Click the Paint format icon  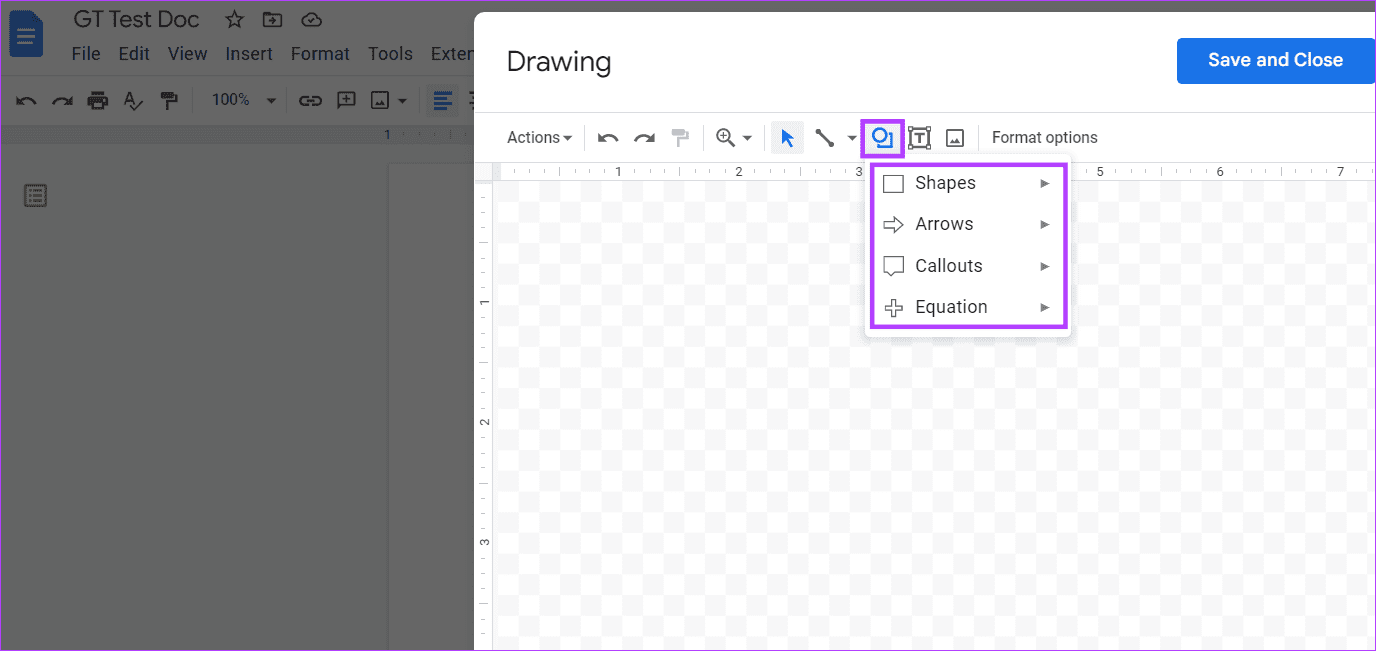pyautogui.click(x=169, y=100)
